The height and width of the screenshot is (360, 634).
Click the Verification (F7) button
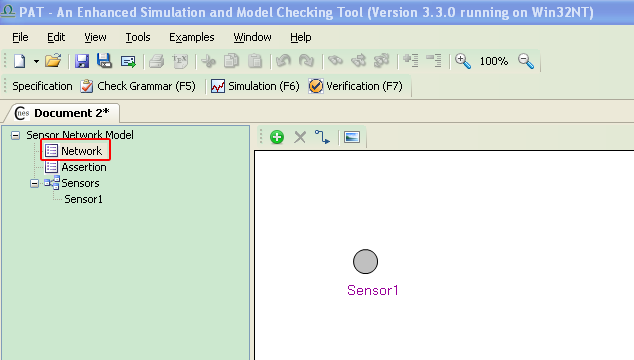[x=356, y=86]
